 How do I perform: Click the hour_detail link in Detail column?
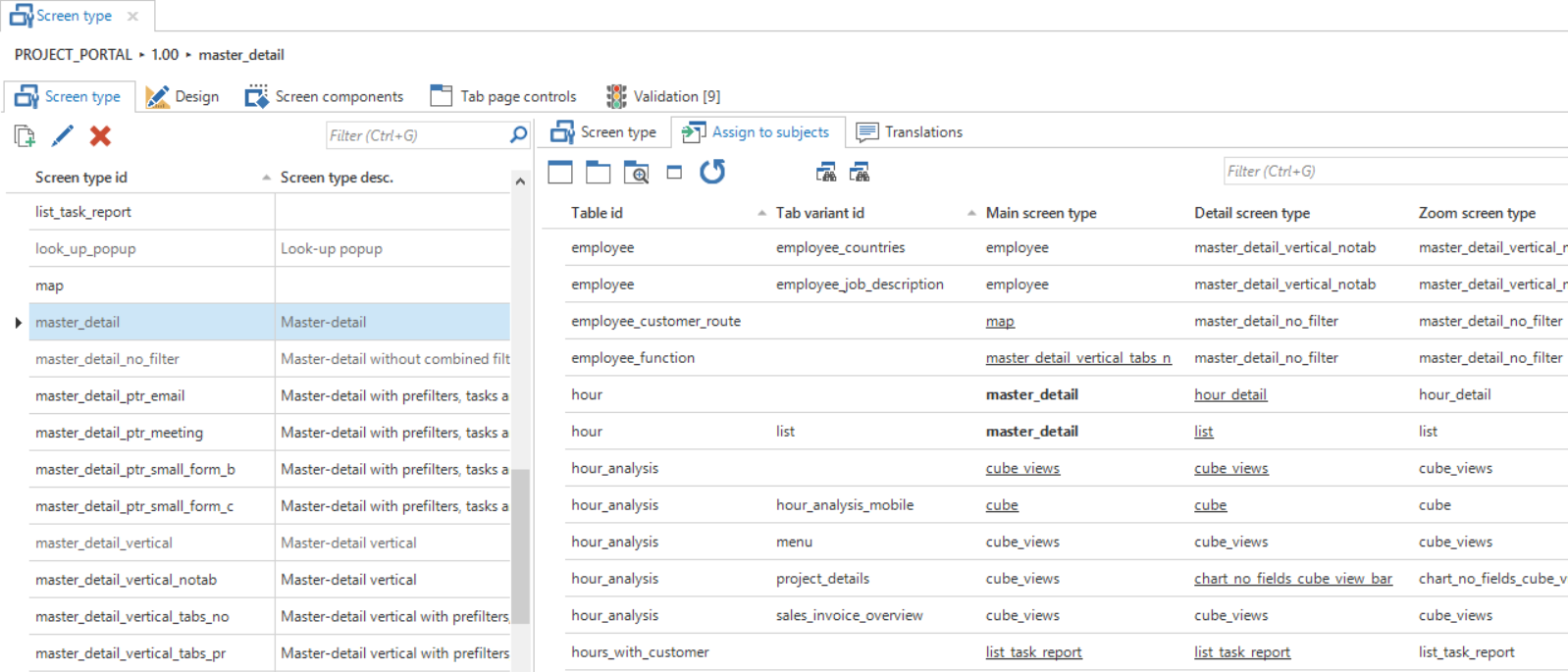coord(1230,394)
